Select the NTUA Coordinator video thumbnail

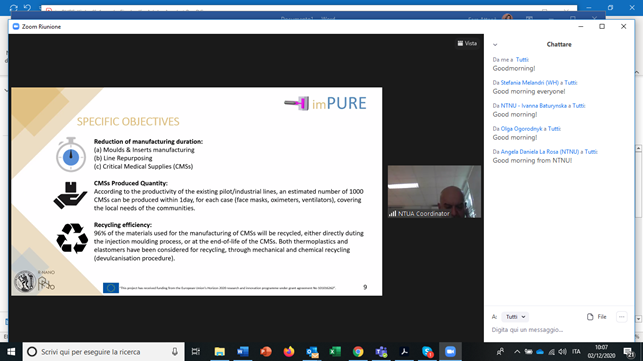(434, 192)
